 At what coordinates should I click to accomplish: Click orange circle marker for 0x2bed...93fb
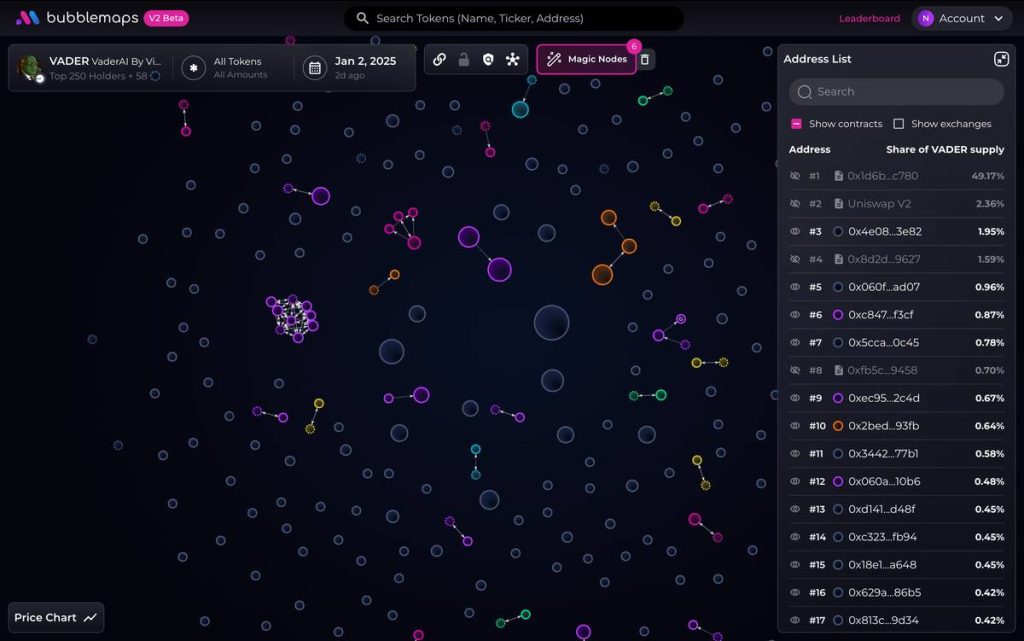[x=838, y=426]
